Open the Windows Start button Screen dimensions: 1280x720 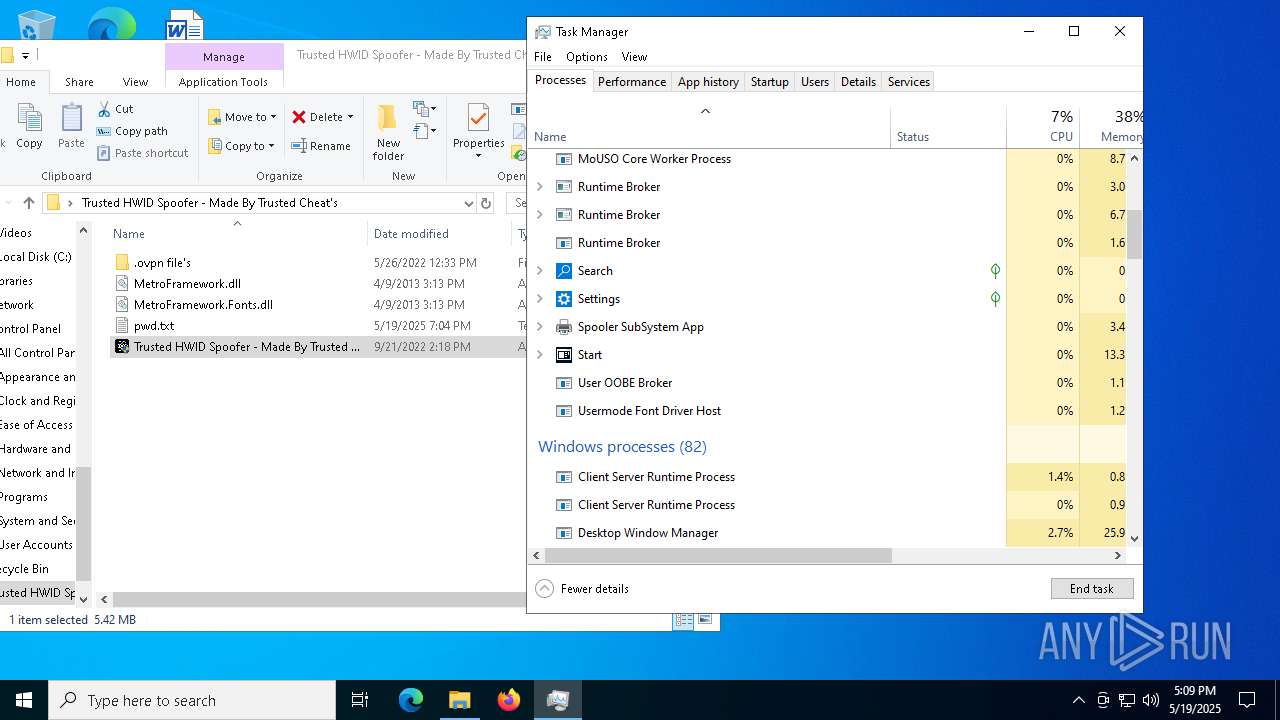point(24,700)
